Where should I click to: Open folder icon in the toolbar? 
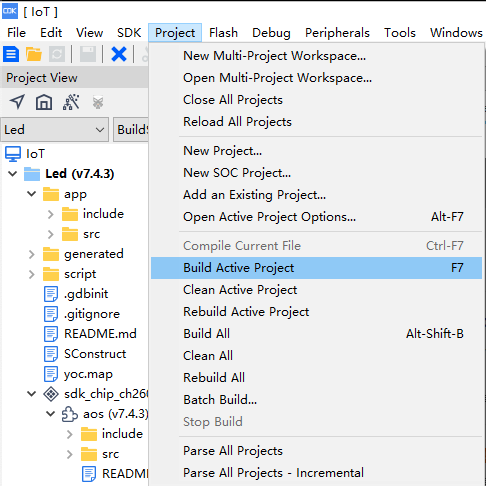point(34,54)
